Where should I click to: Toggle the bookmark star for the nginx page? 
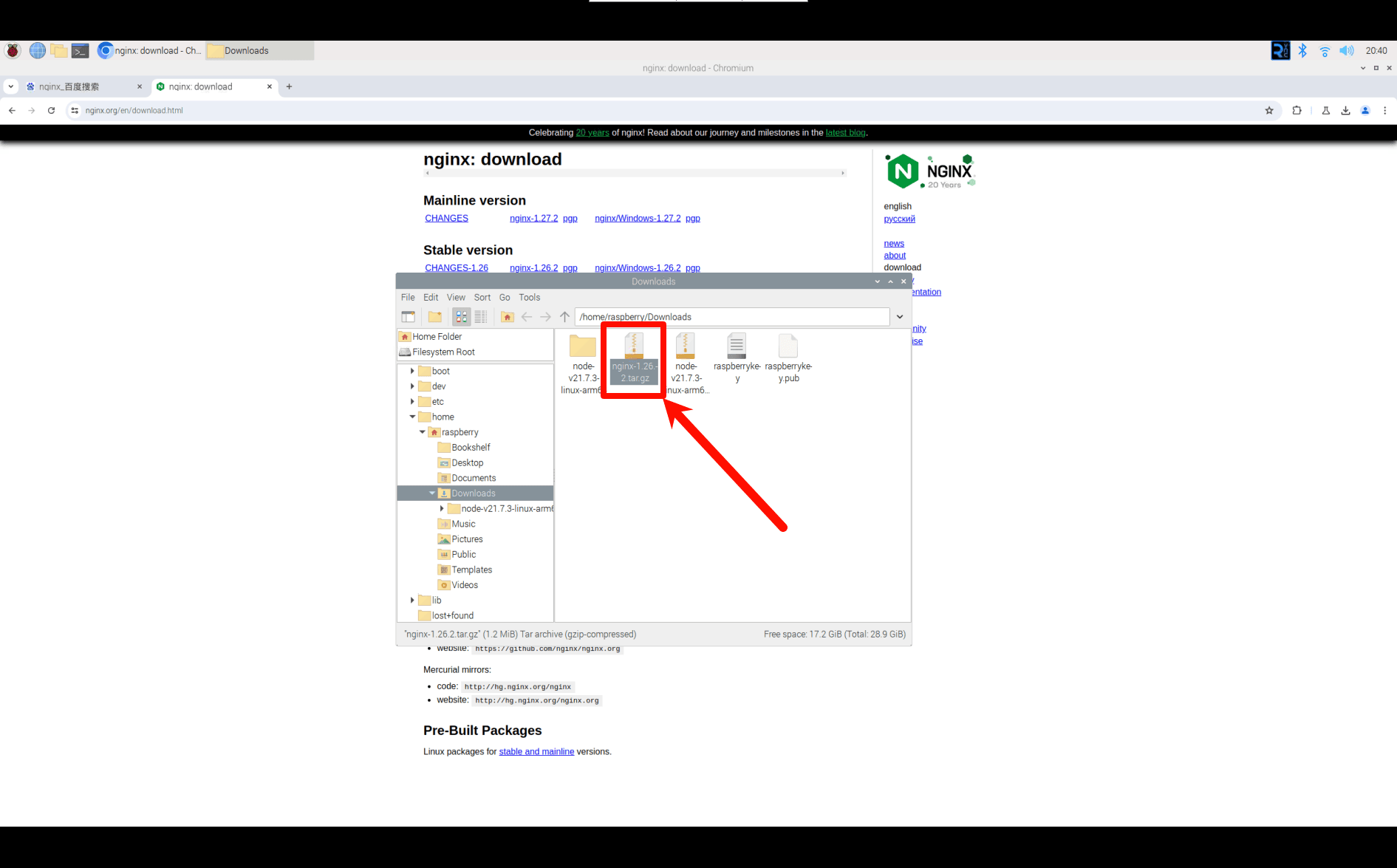pos(1269,110)
